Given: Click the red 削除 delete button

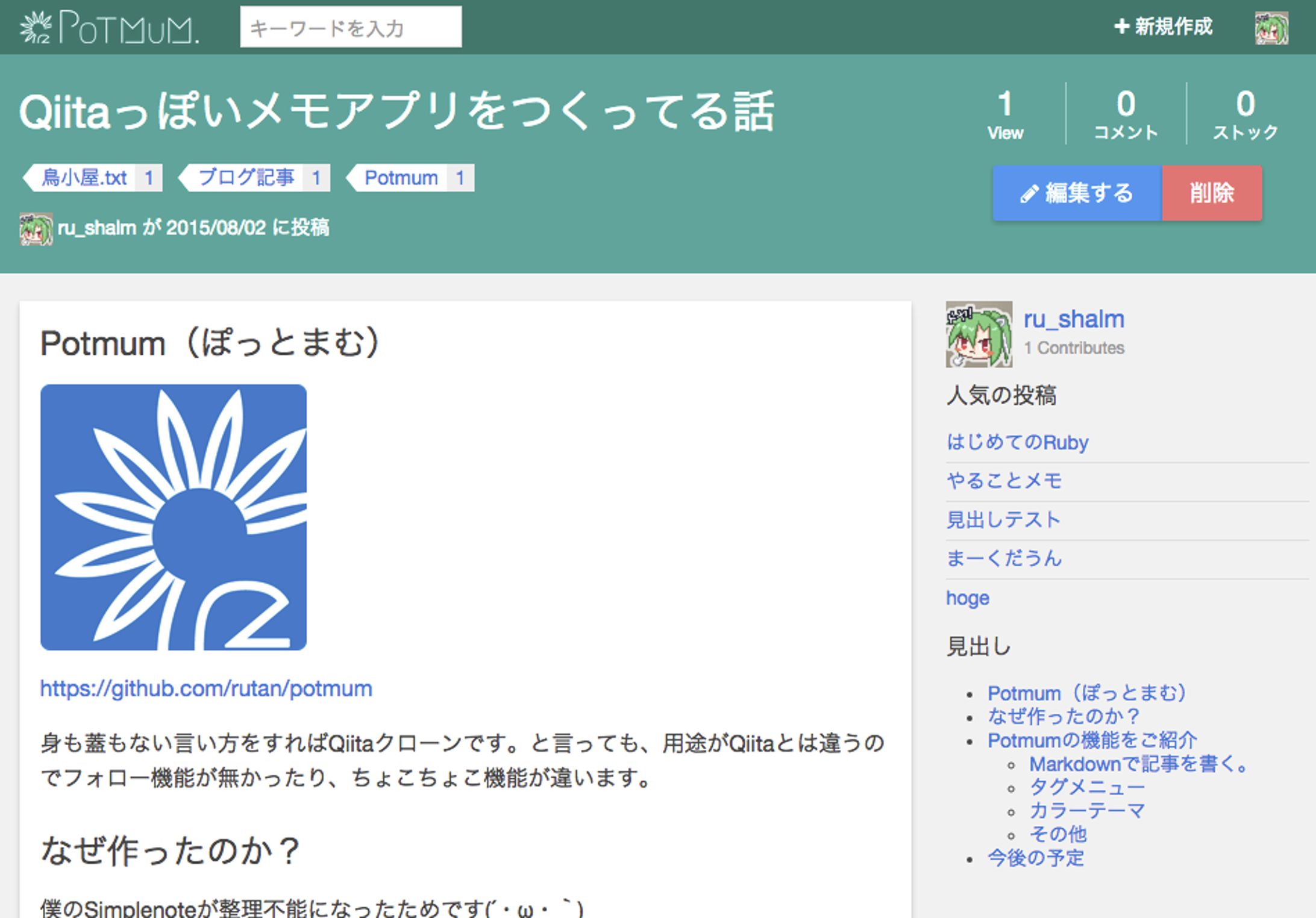Looking at the screenshot, I should pos(1212,193).
